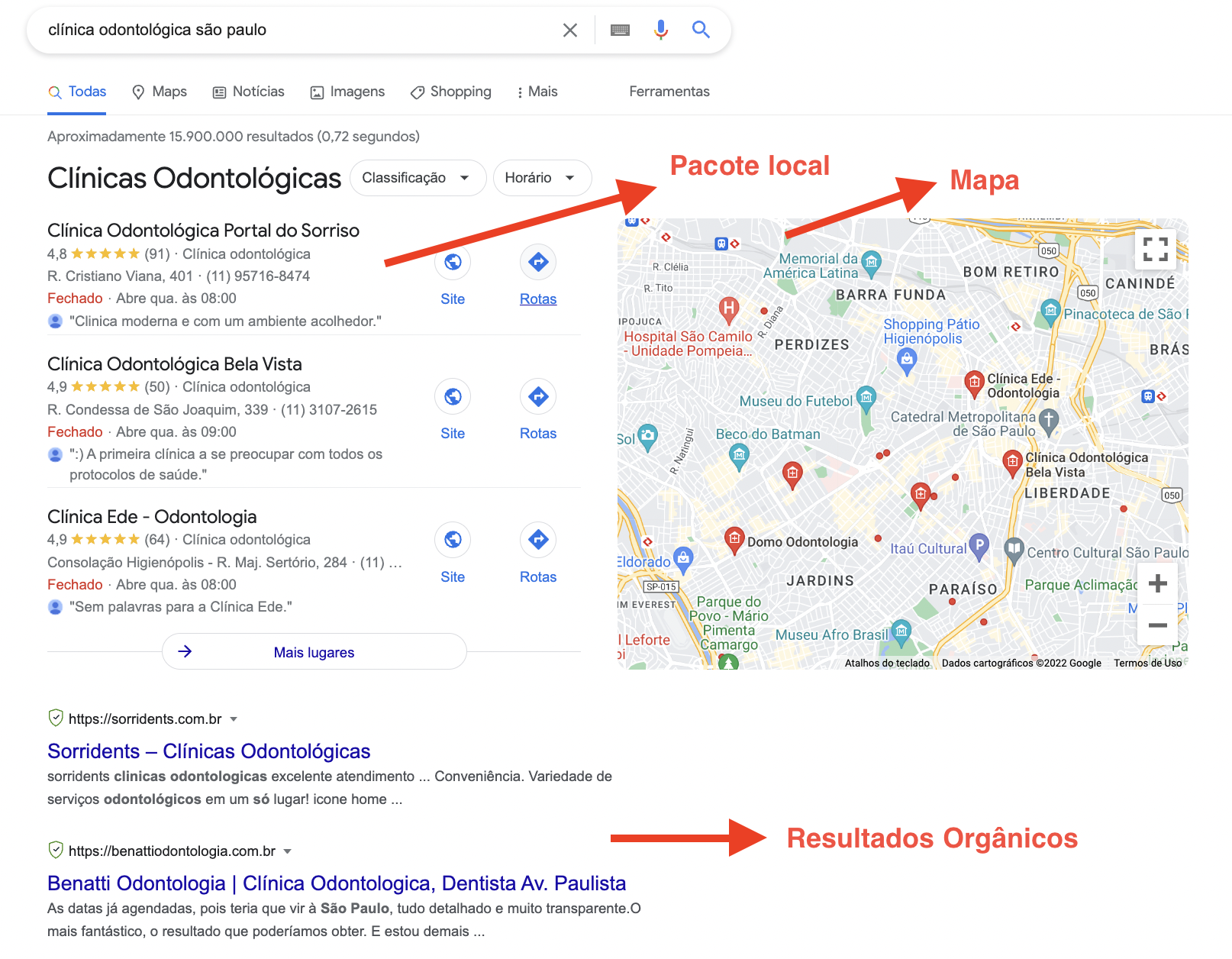
Task: Submit search with the magnifier icon
Action: tap(701, 30)
